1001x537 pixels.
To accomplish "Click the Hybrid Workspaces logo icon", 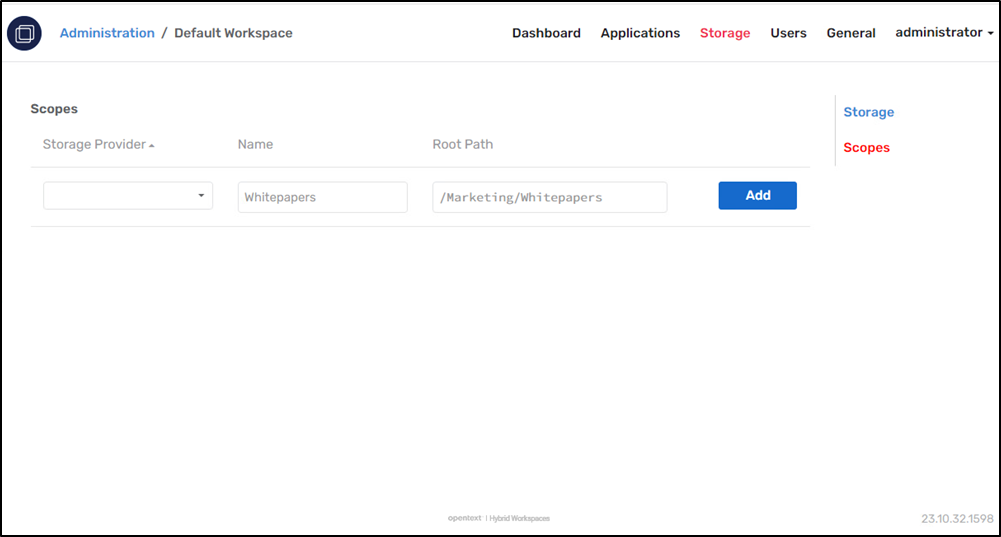I will coord(24,33).
